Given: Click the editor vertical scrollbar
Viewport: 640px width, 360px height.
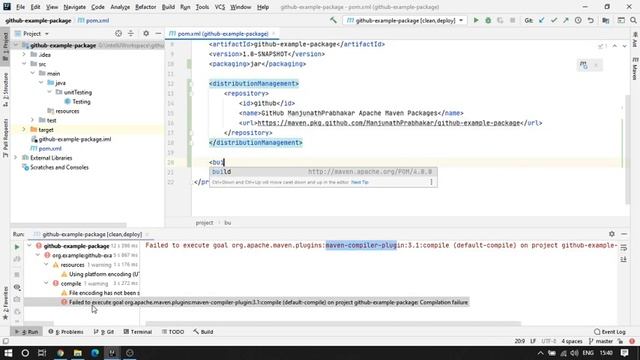Looking at the screenshot, I should 627,149.
